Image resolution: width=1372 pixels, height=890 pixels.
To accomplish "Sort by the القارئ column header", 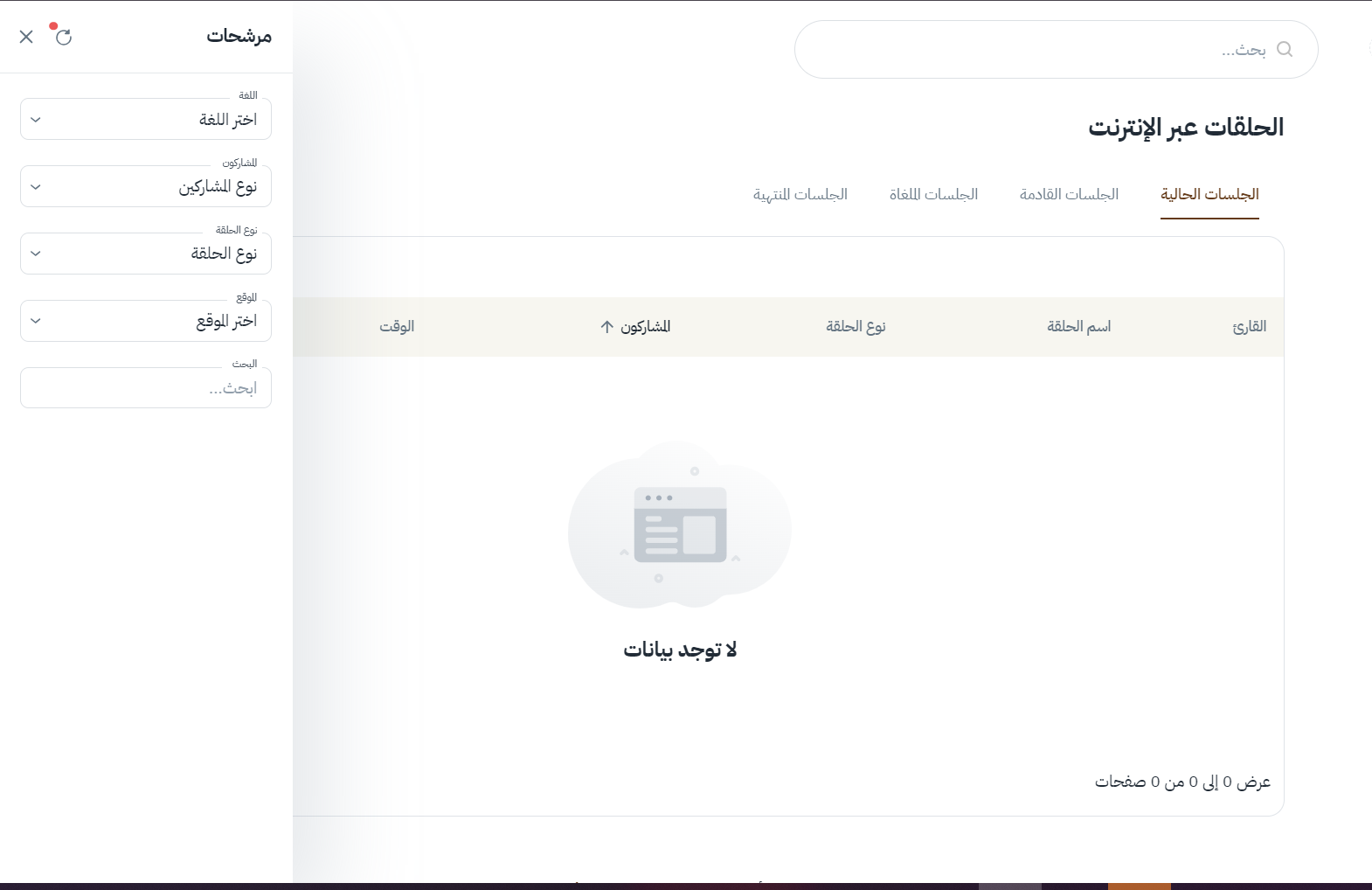I will [x=1249, y=327].
